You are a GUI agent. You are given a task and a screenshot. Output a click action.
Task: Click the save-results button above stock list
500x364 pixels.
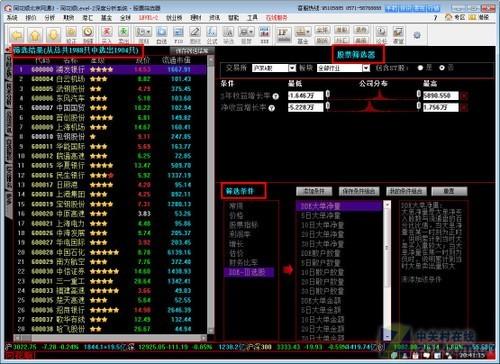point(192,51)
